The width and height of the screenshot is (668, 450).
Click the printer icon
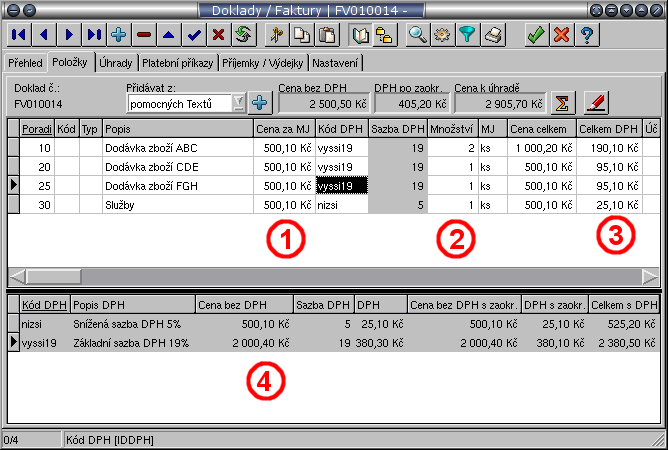pyautogui.click(x=492, y=35)
